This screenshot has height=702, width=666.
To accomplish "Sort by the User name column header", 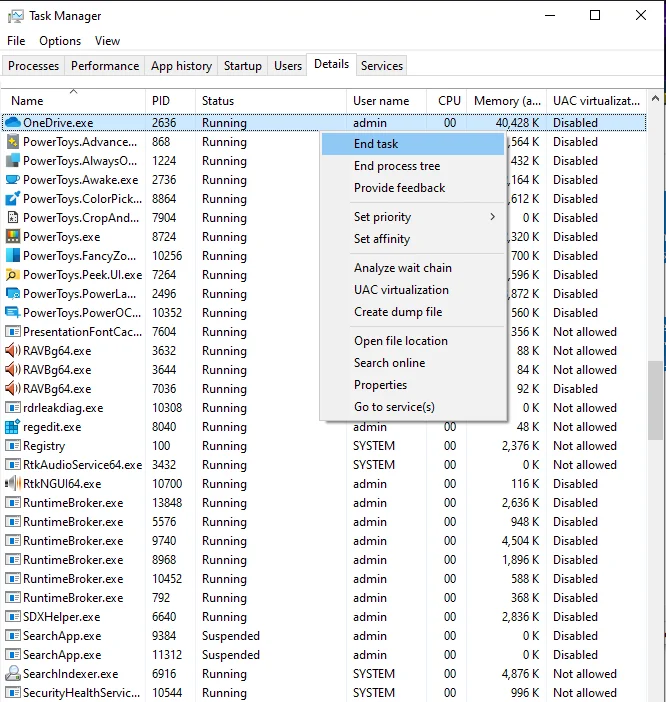I will tap(386, 101).
